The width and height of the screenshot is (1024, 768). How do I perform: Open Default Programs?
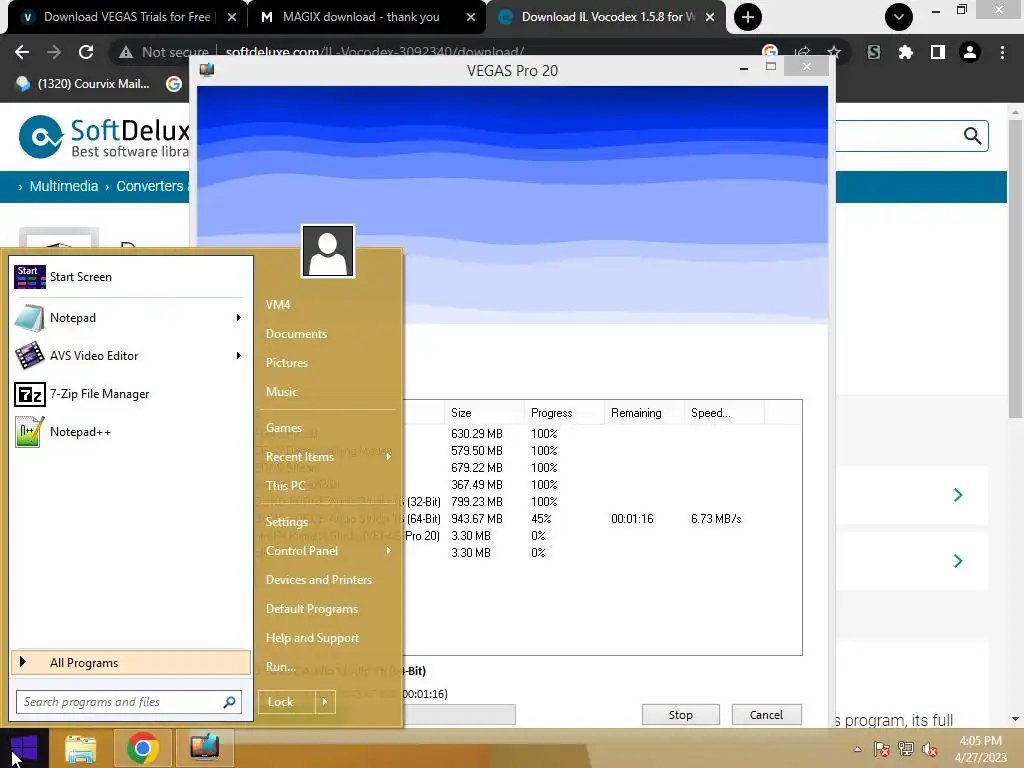312,609
